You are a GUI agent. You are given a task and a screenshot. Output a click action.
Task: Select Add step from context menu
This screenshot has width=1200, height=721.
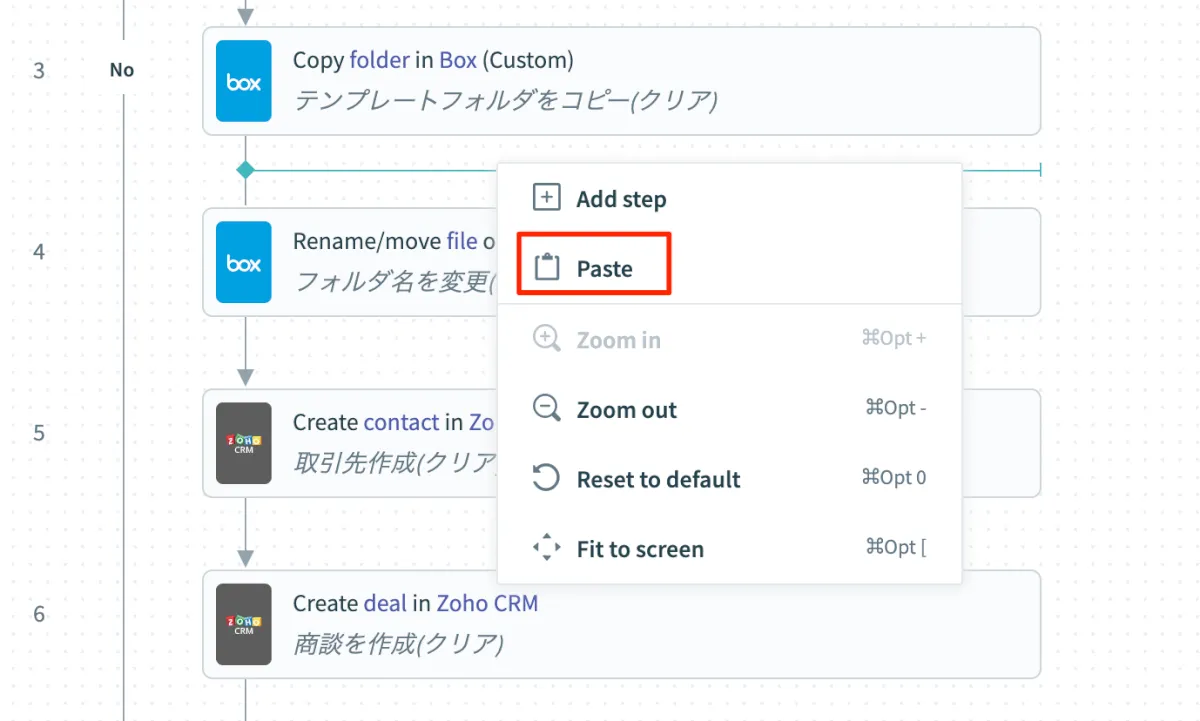point(620,199)
